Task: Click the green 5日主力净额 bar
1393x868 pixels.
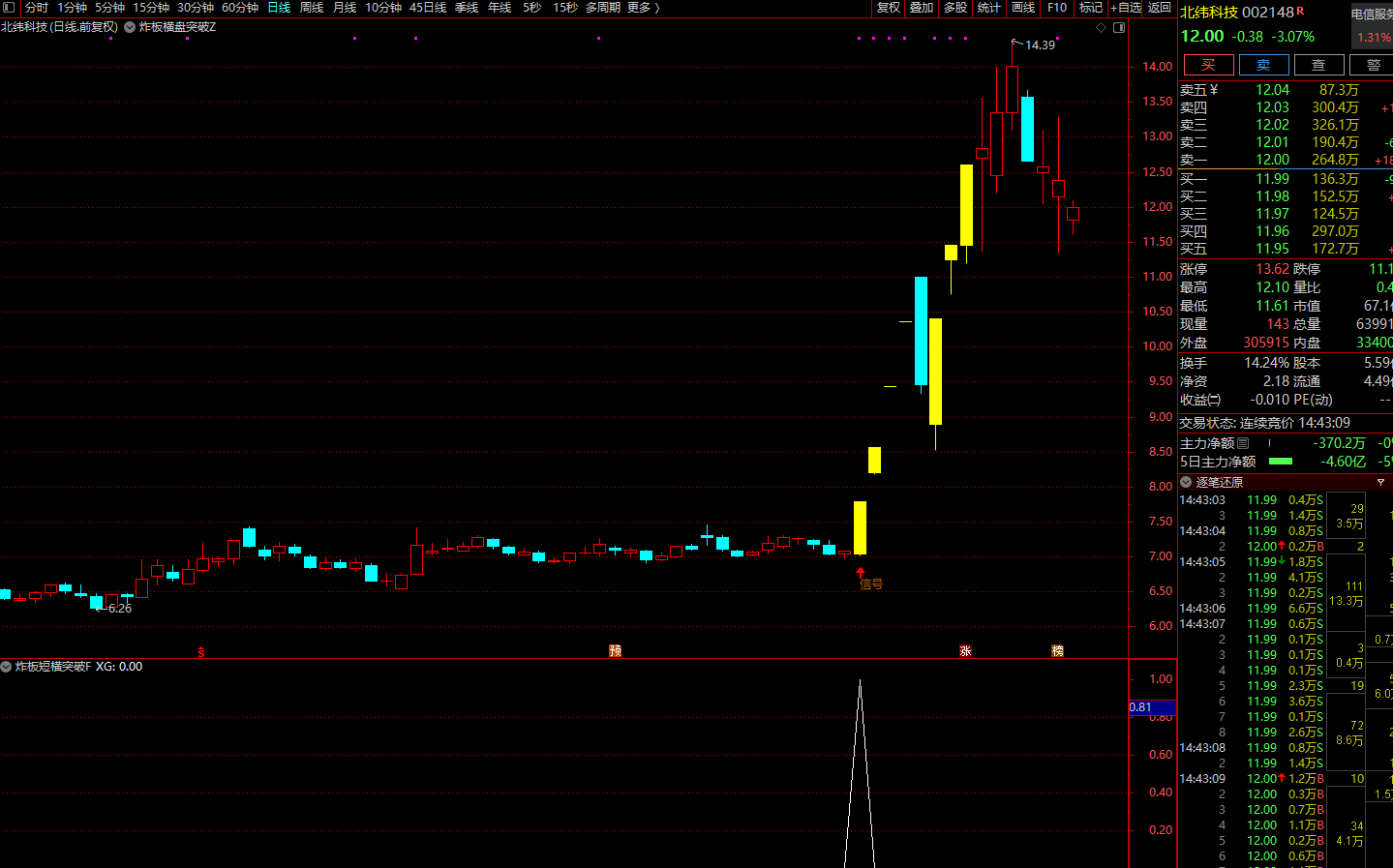Action: [x=1280, y=462]
